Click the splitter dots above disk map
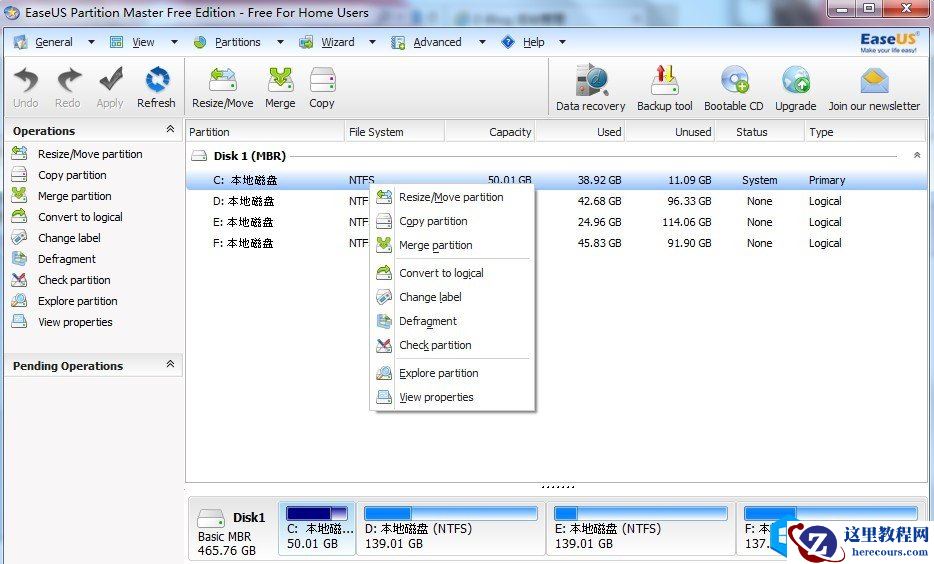 558,487
